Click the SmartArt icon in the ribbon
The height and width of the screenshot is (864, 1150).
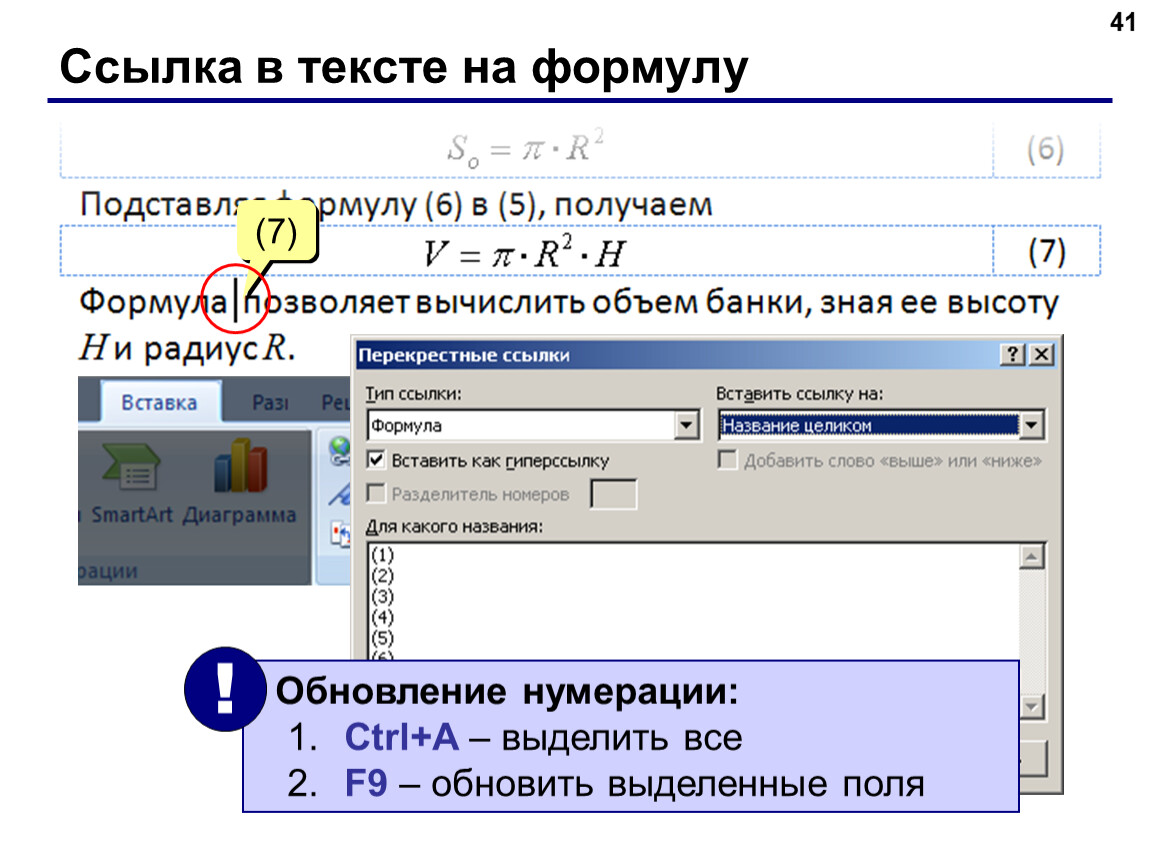131,467
